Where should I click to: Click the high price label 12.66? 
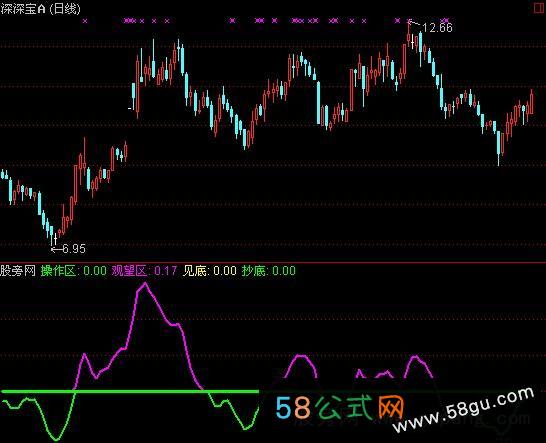[x=437, y=28]
